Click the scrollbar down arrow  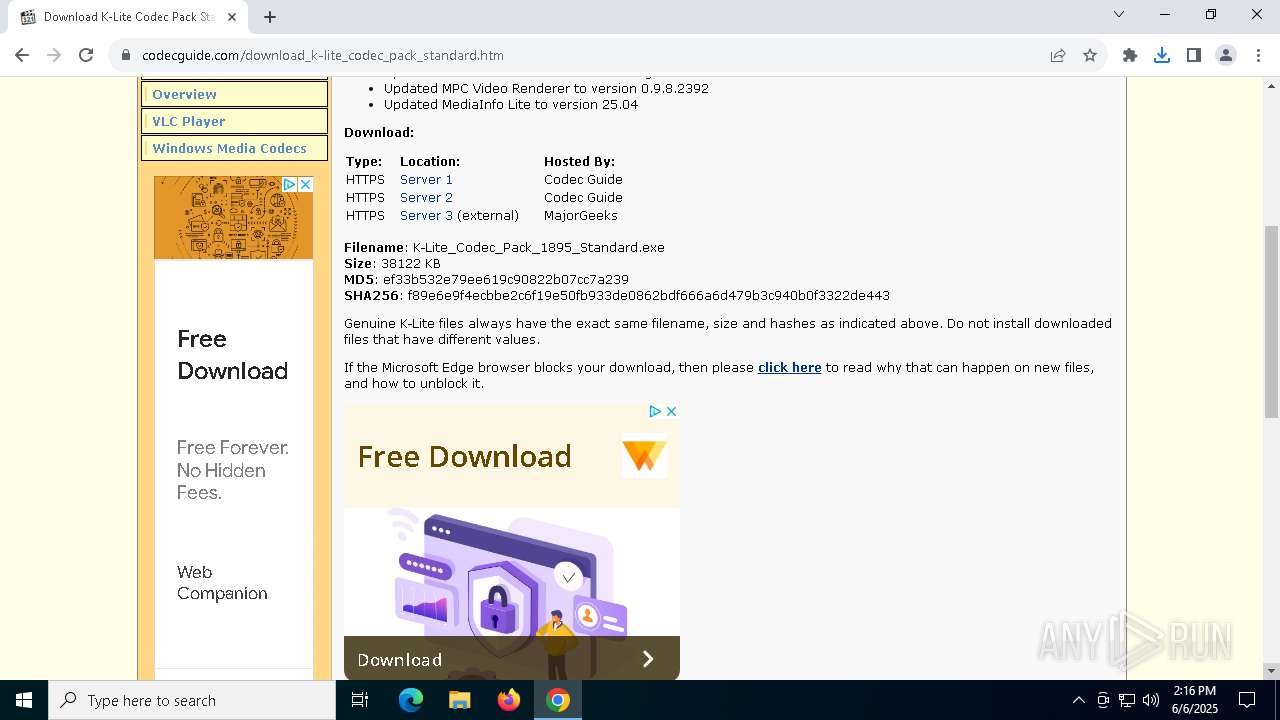tap(1271, 670)
